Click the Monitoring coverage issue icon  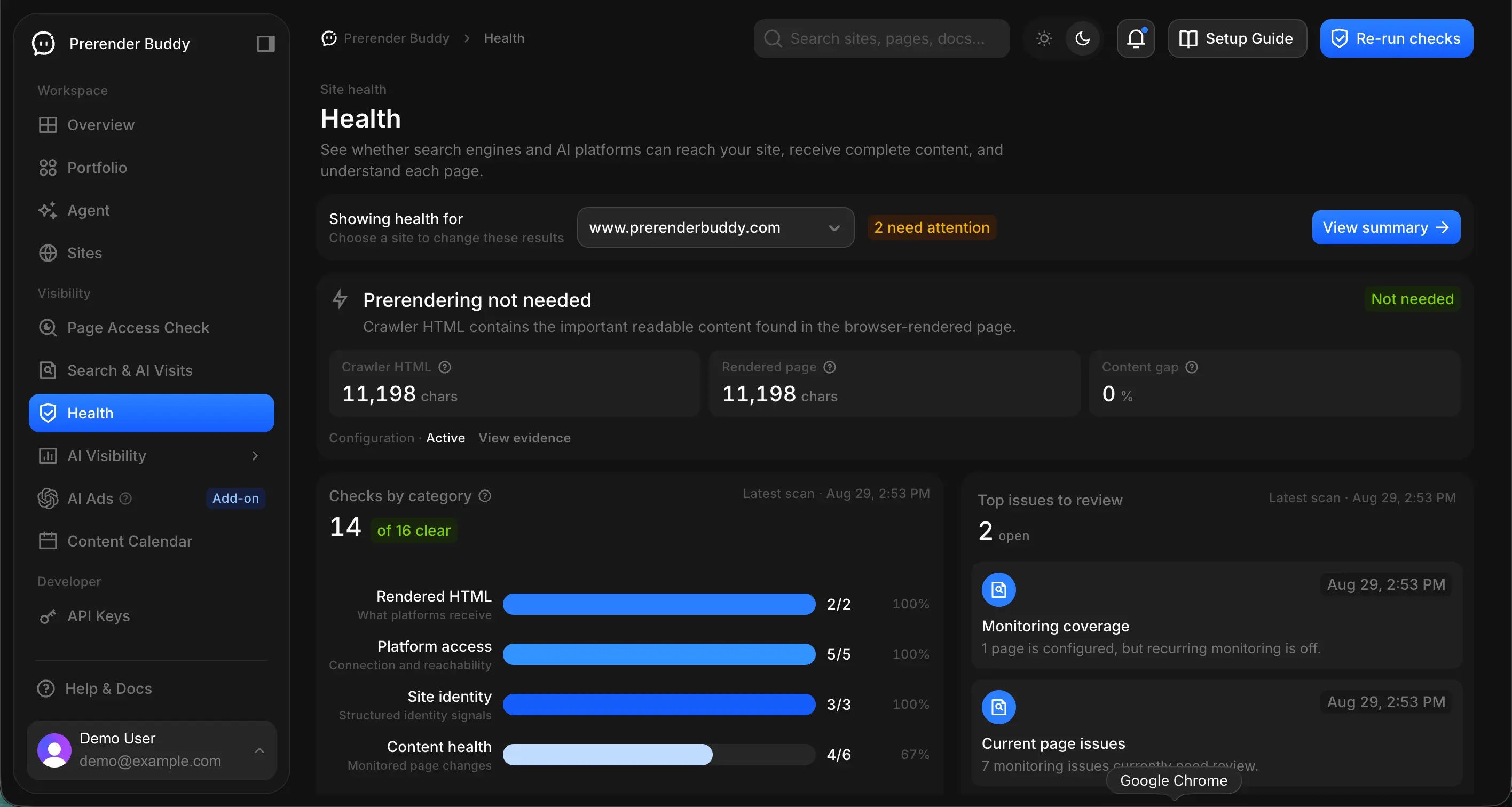(998, 589)
